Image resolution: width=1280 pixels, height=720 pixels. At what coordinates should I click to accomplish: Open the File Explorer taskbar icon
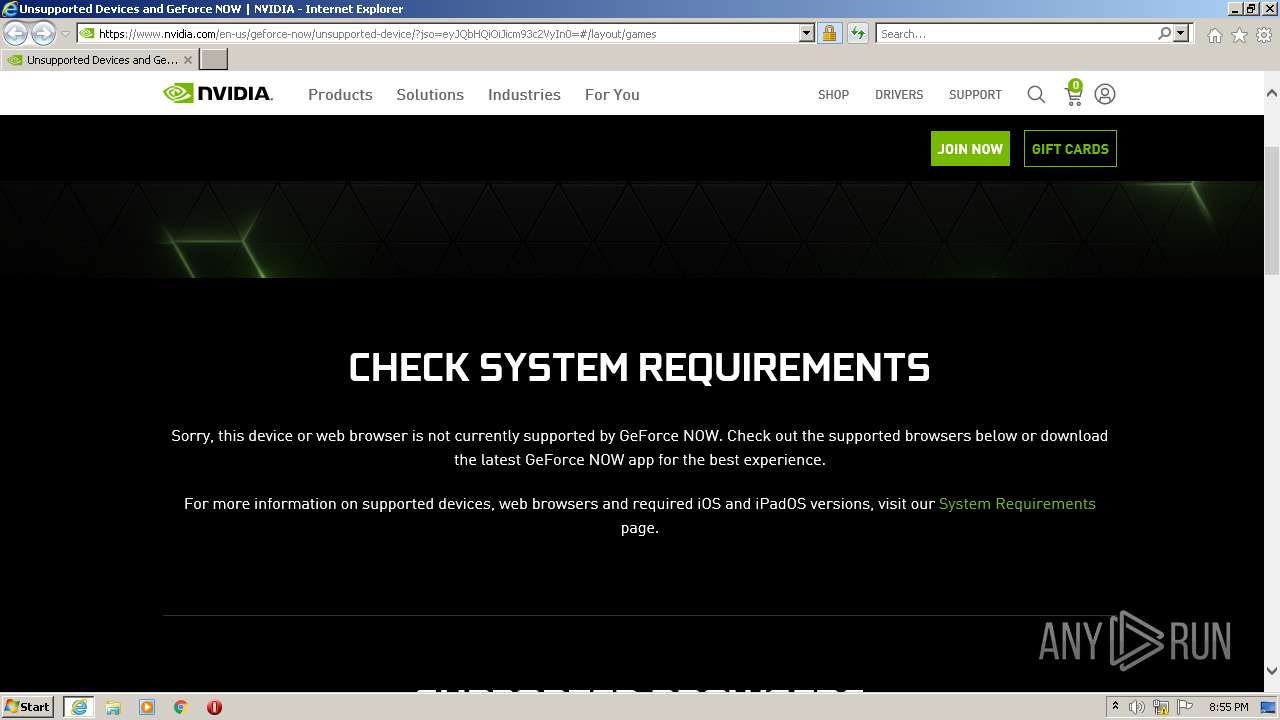pyautogui.click(x=113, y=707)
